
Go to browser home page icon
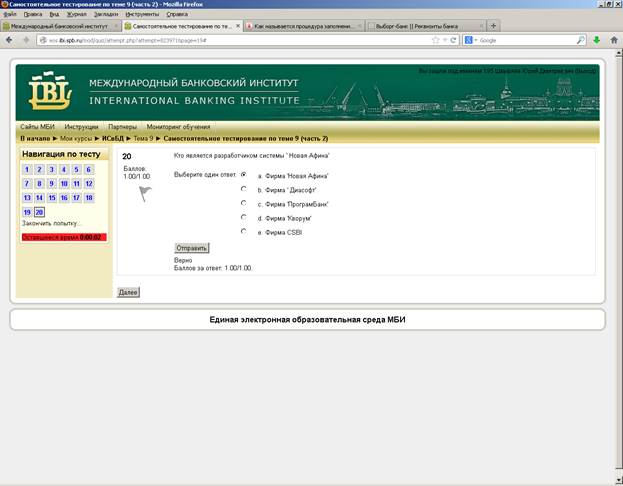tap(614, 40)
